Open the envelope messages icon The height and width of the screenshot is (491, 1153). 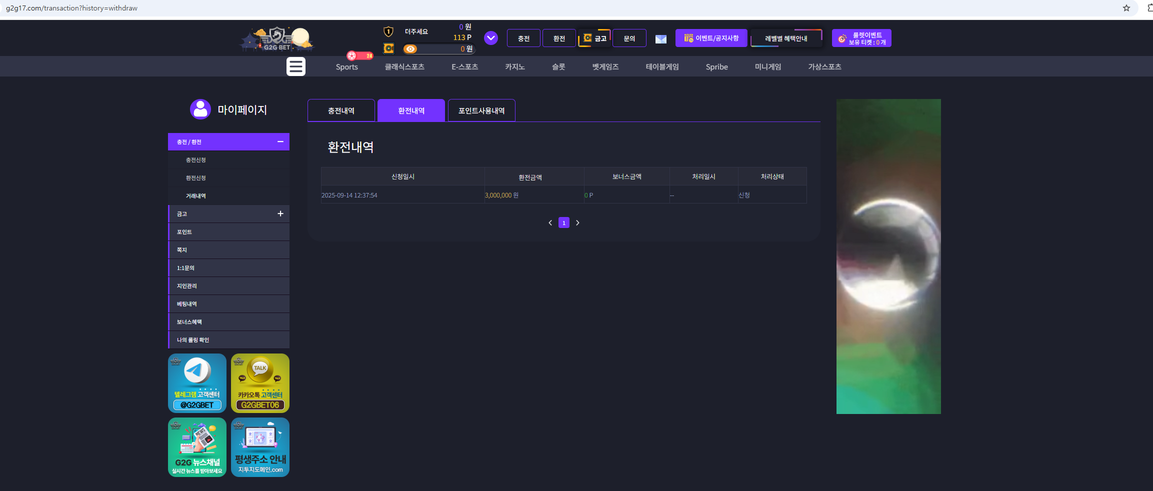[x=661, y=39]
